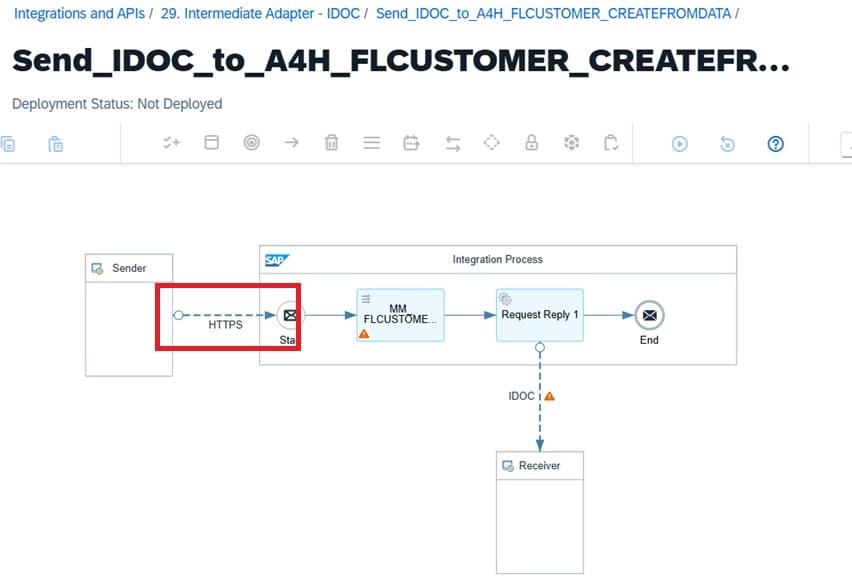Click the delete trash can icon
This screenshot has height=582, width=852.
tap(331, 143)
